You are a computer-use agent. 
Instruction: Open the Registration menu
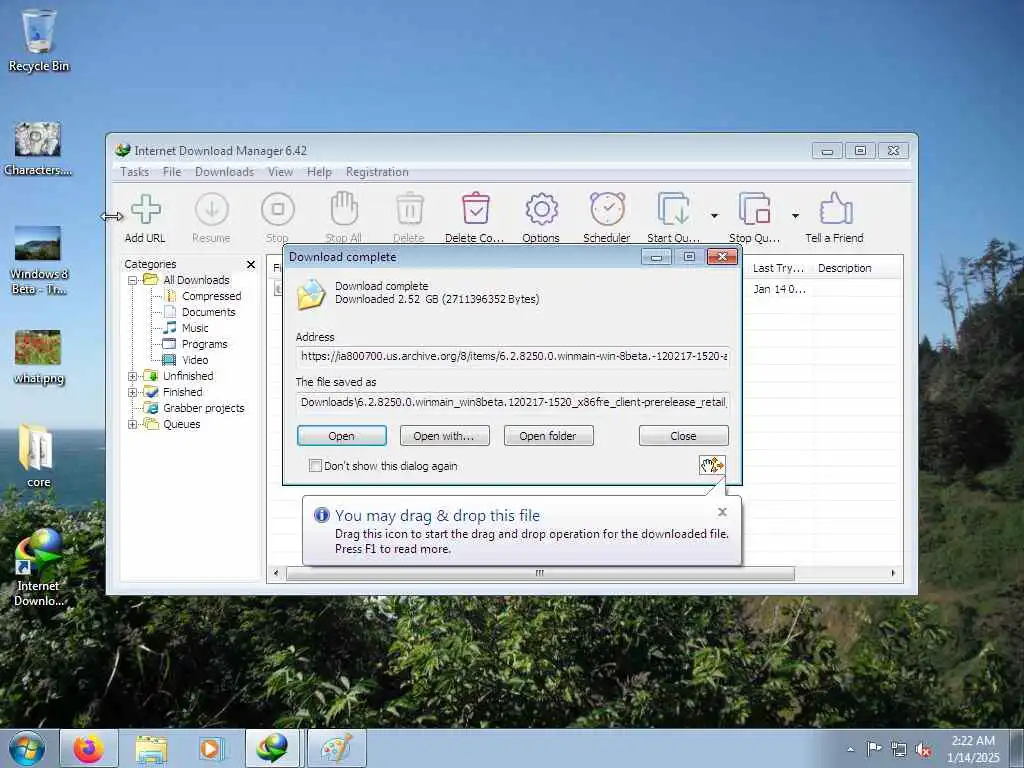(377, 172)
